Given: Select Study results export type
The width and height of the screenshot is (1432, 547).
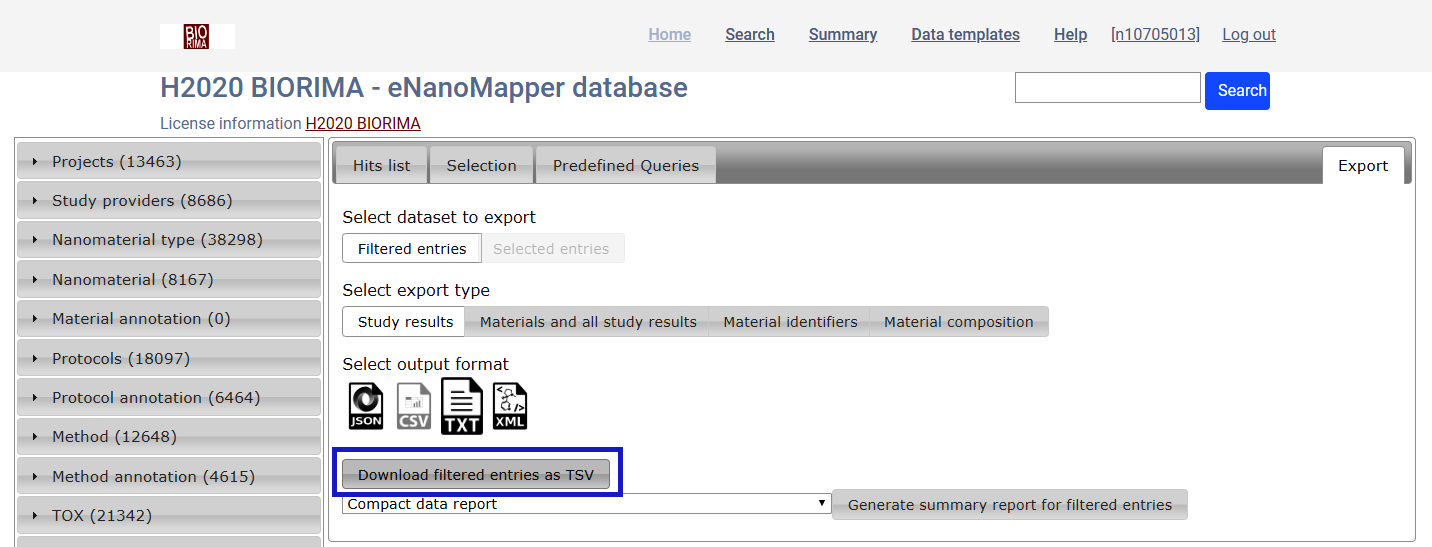Looking at the screenshot, I should coord(405,322).
